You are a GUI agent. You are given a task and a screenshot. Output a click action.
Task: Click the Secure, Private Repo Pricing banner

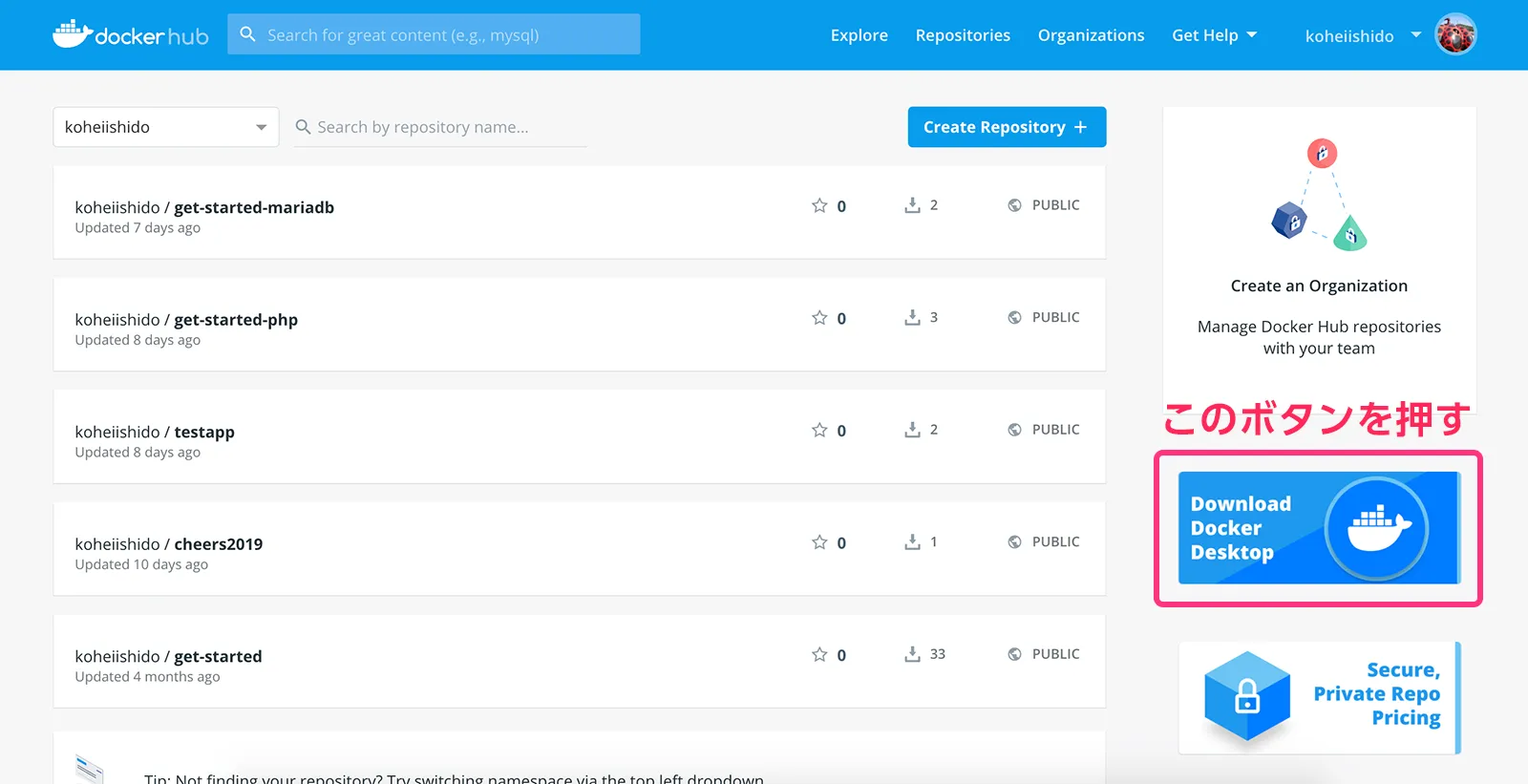click(1319, 697)
